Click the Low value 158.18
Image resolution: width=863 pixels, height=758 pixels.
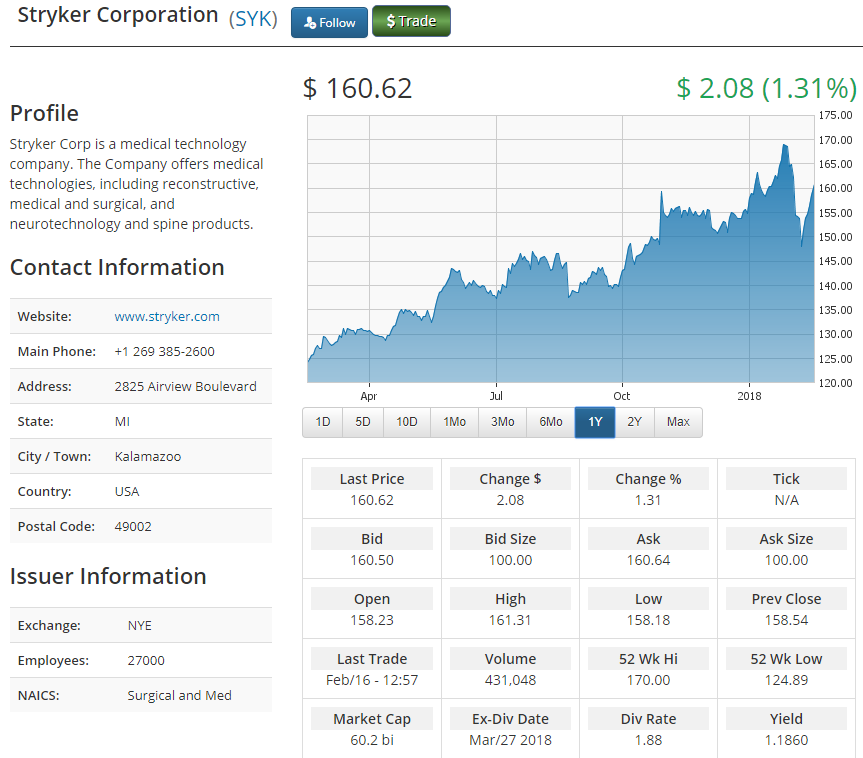click(x=648, y=620)
